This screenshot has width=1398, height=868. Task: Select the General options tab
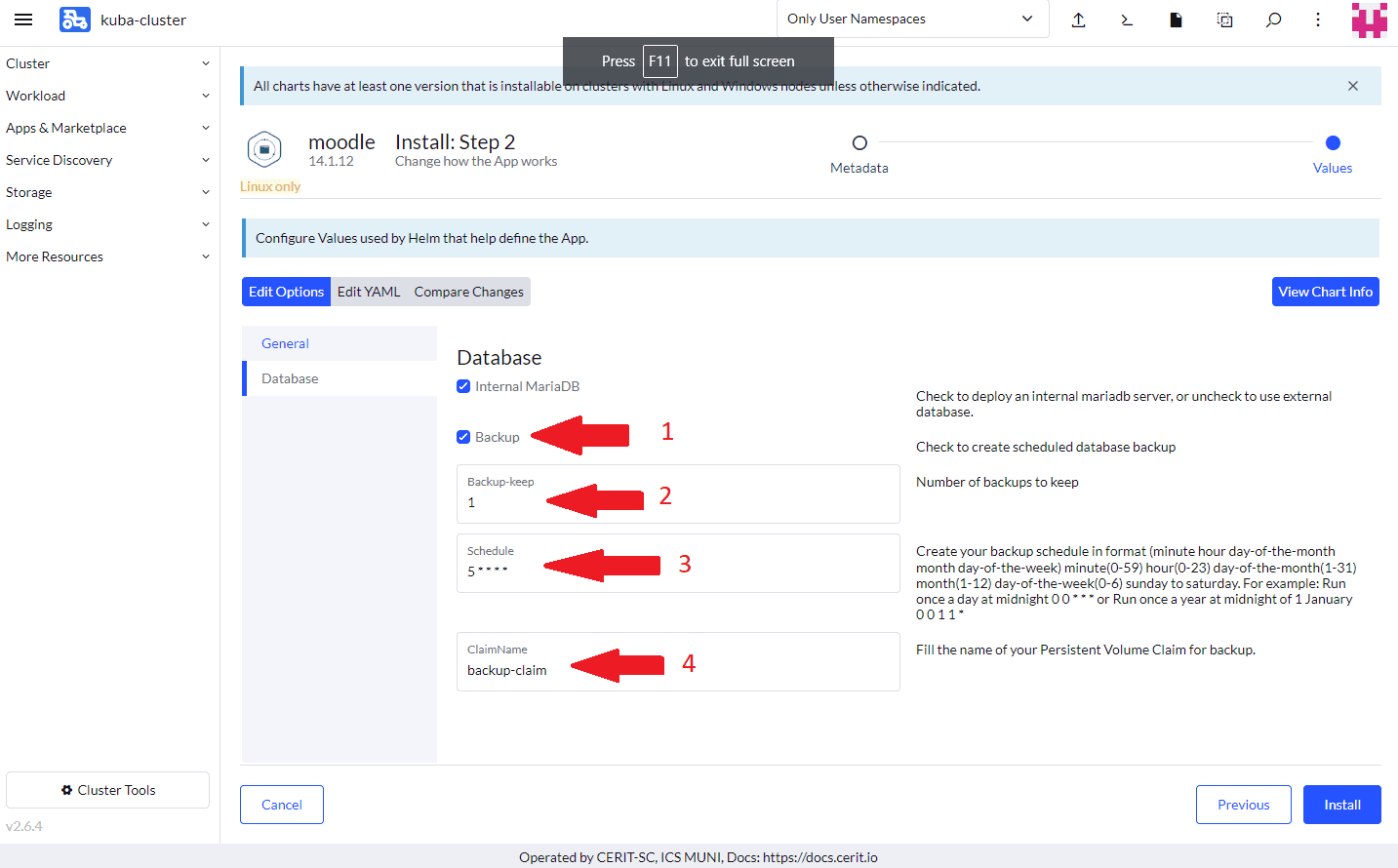click(x=285, y=343)
